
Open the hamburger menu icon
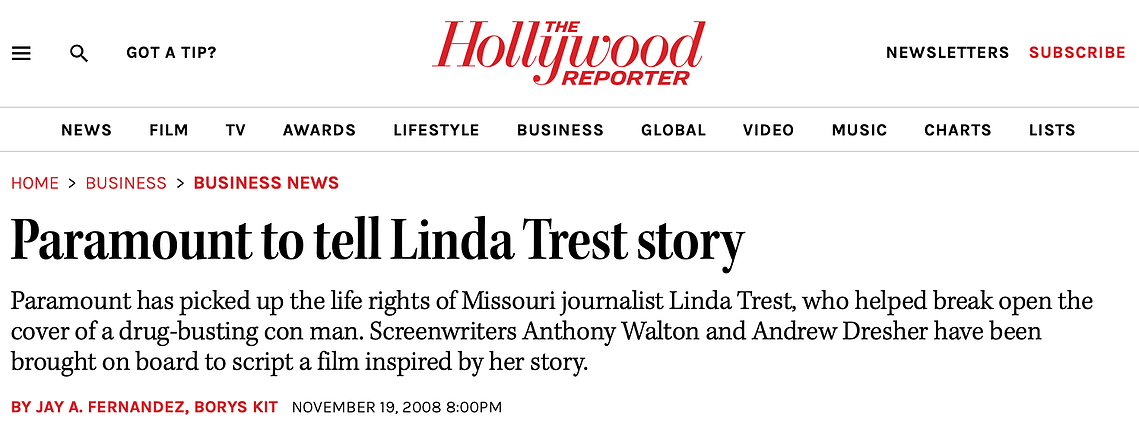21,53
